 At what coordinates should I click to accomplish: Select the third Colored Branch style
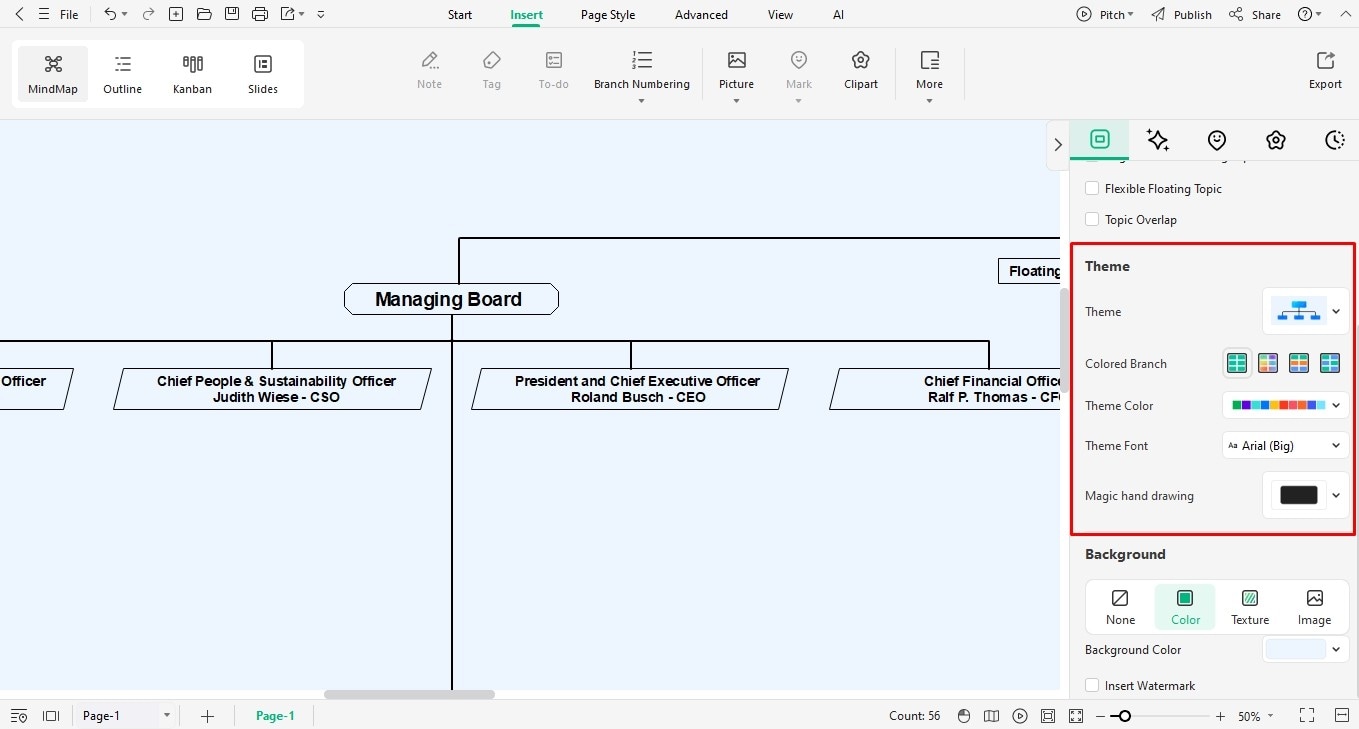(x=1299, y=363)
